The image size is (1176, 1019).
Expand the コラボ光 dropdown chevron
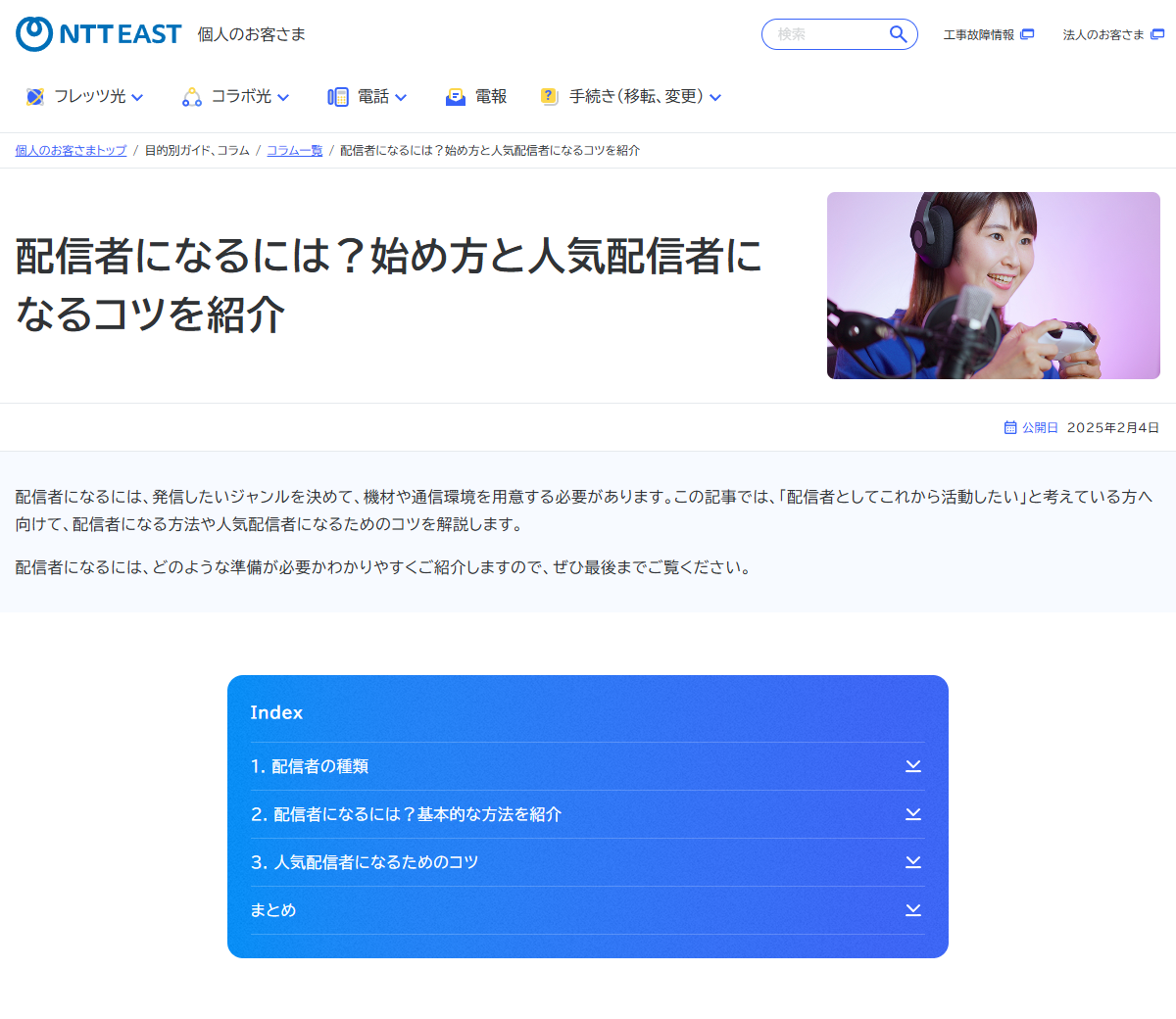pyautogui.click(x=283, y=98)
